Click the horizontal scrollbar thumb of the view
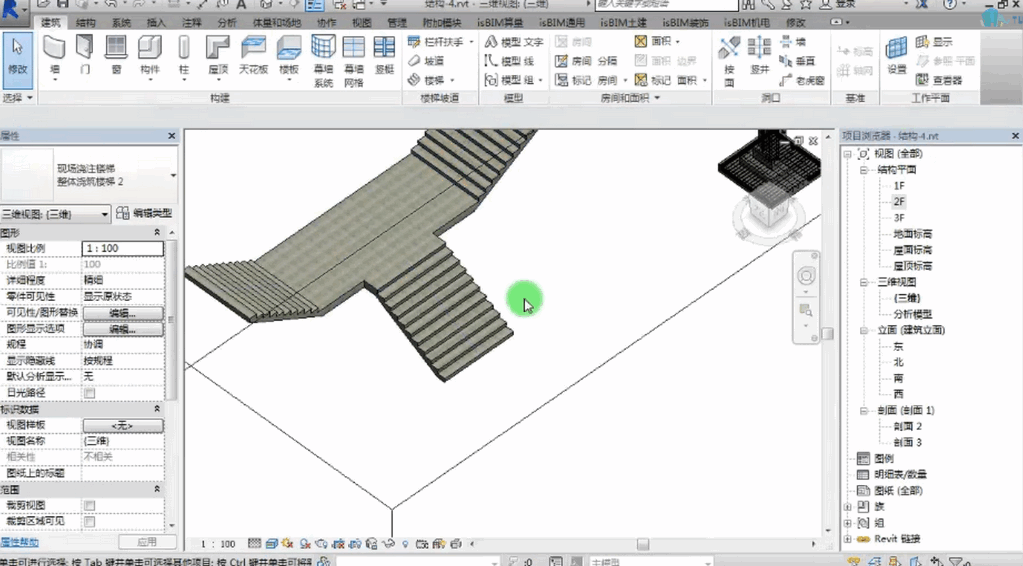1023x566 pixels. point(643,544)
